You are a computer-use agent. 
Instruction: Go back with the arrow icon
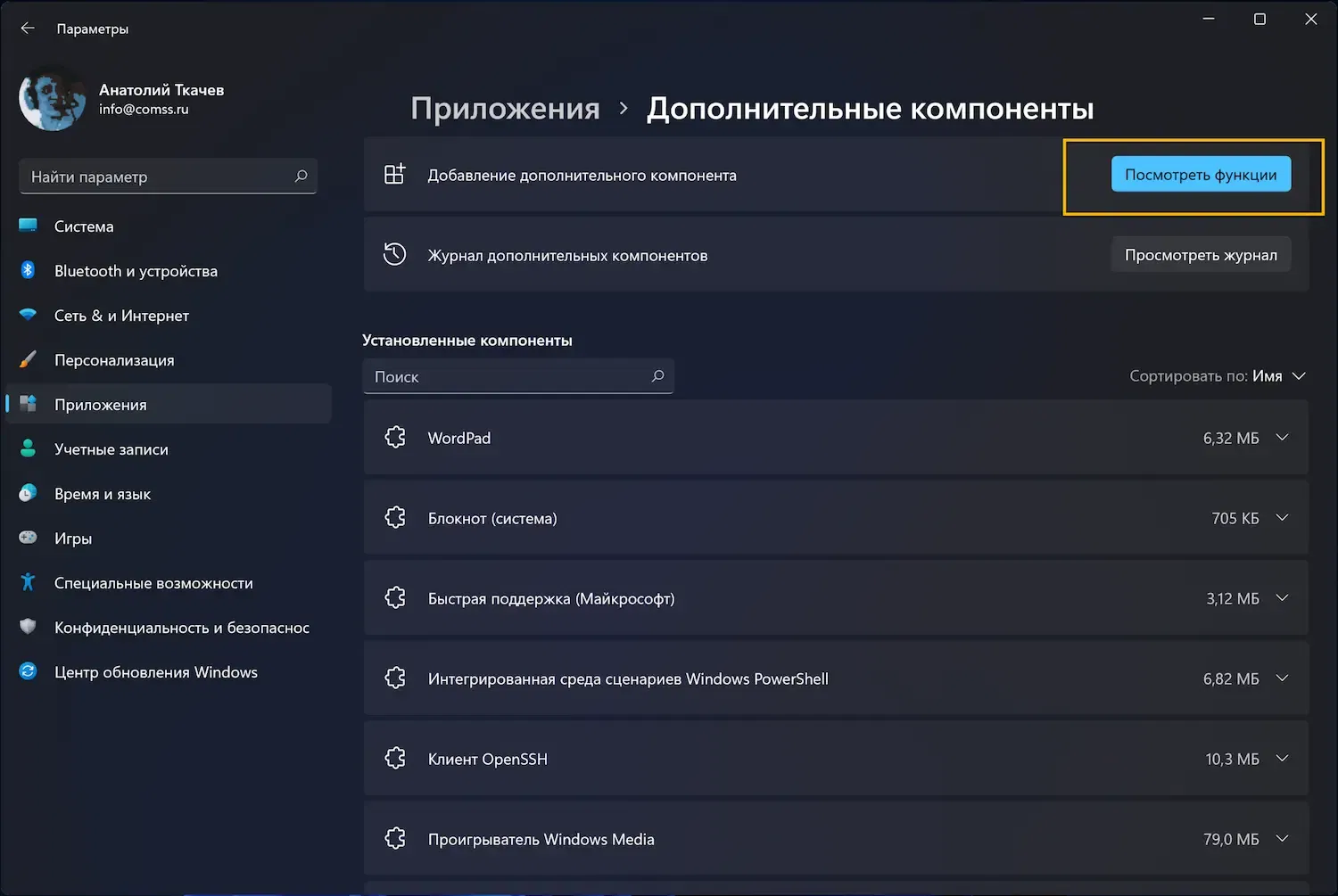point(28,29)
